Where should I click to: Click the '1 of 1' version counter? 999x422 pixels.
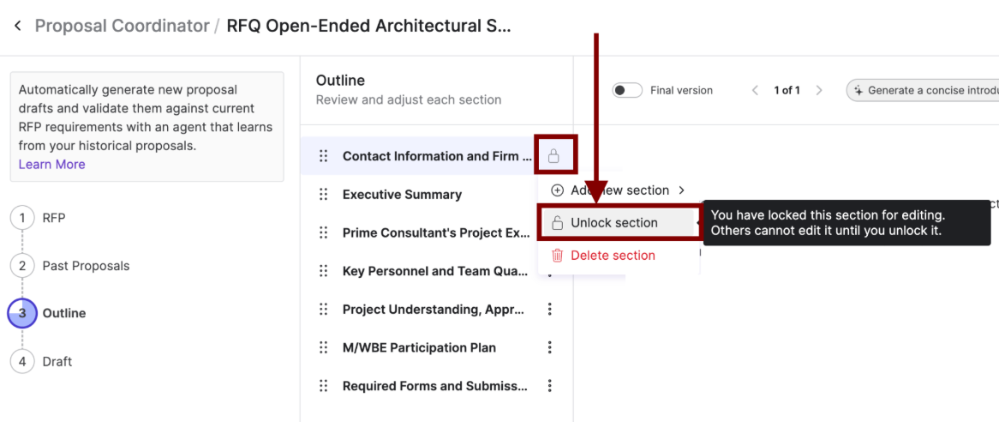(x=787, y=91)
